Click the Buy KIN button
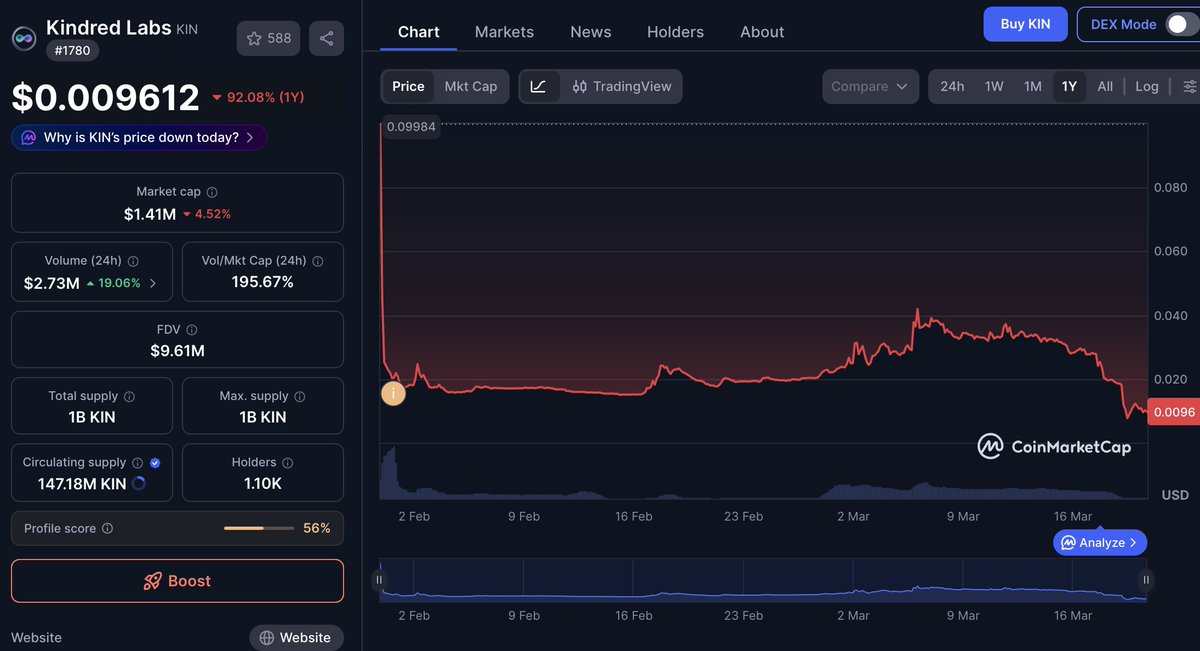The image size is (1200, 651). point(1025,23)
